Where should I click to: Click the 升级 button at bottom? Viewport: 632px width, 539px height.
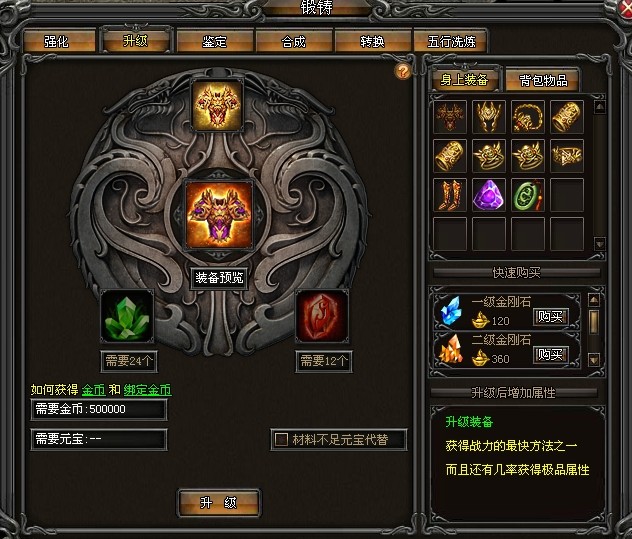pyautogui.click(x=219, y=502)
